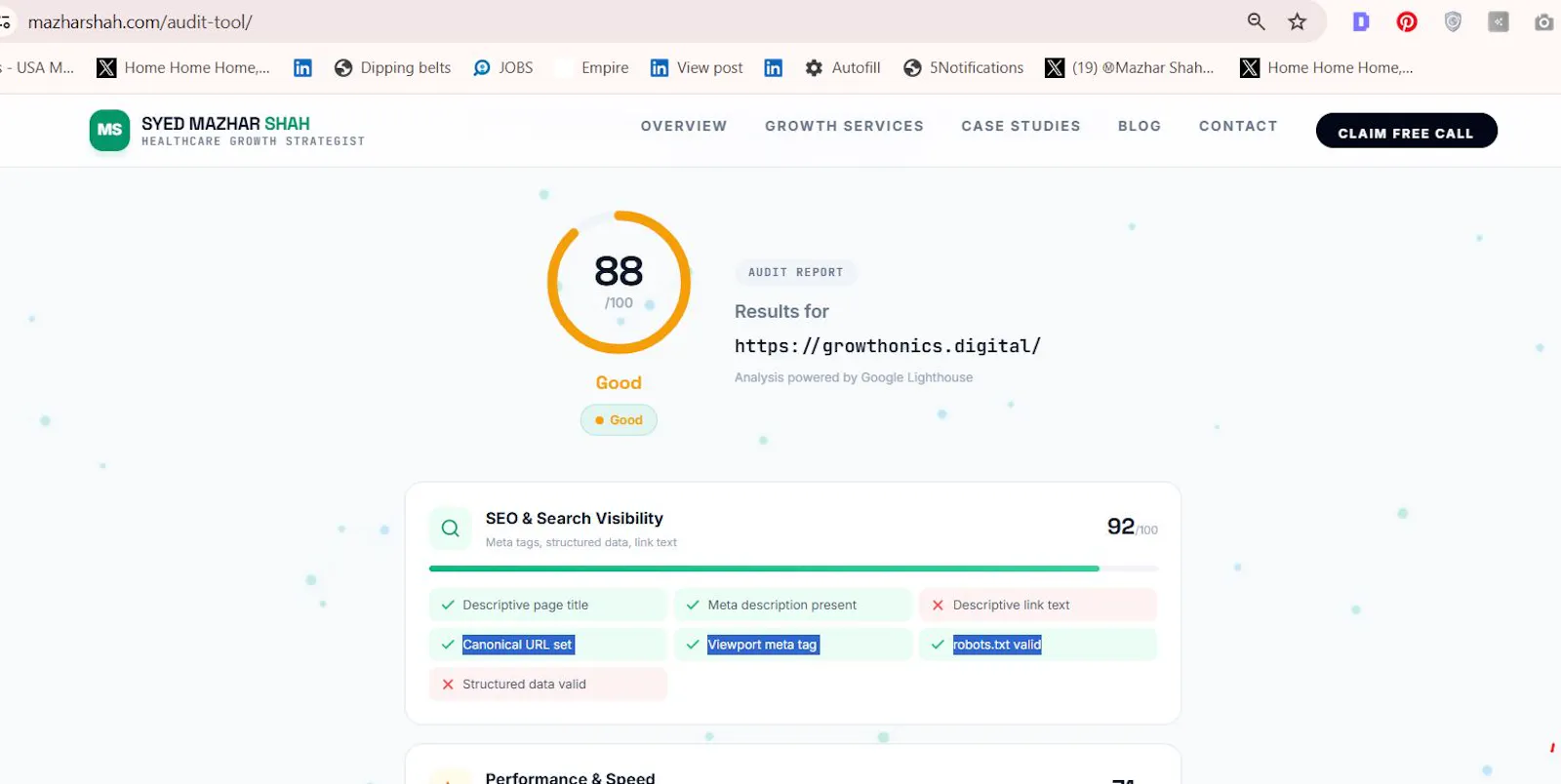Click the Claim Free Call button

tap(1406, 131)
